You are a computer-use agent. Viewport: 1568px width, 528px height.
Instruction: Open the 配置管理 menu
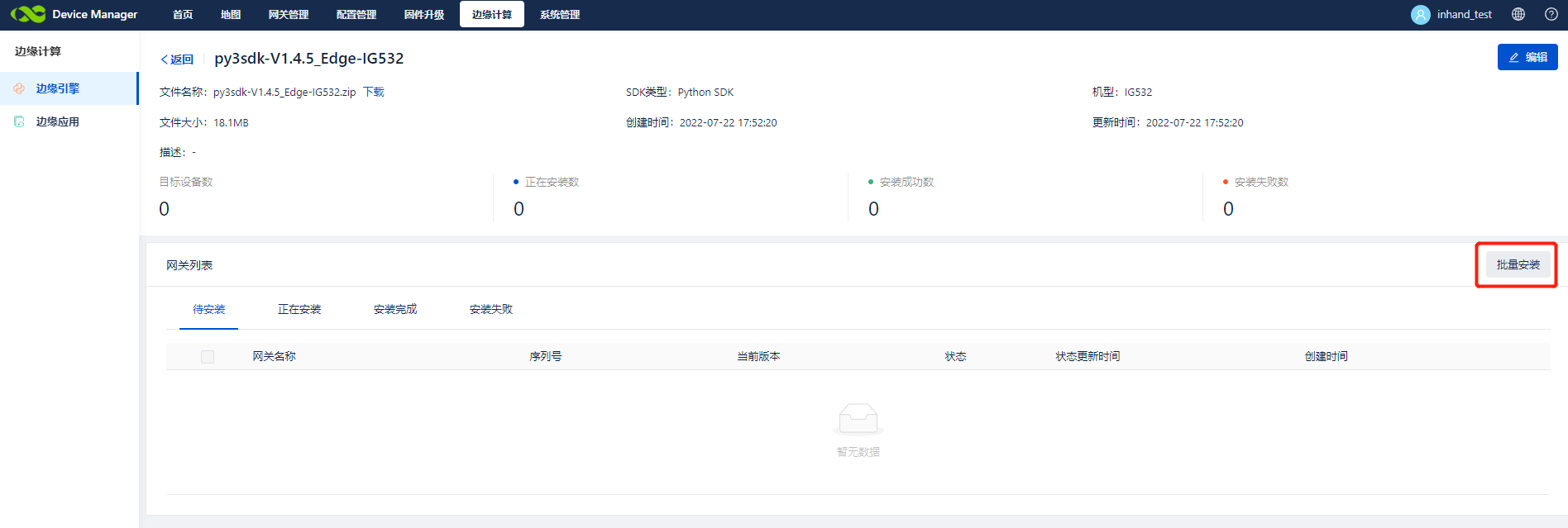click(356, 15)
